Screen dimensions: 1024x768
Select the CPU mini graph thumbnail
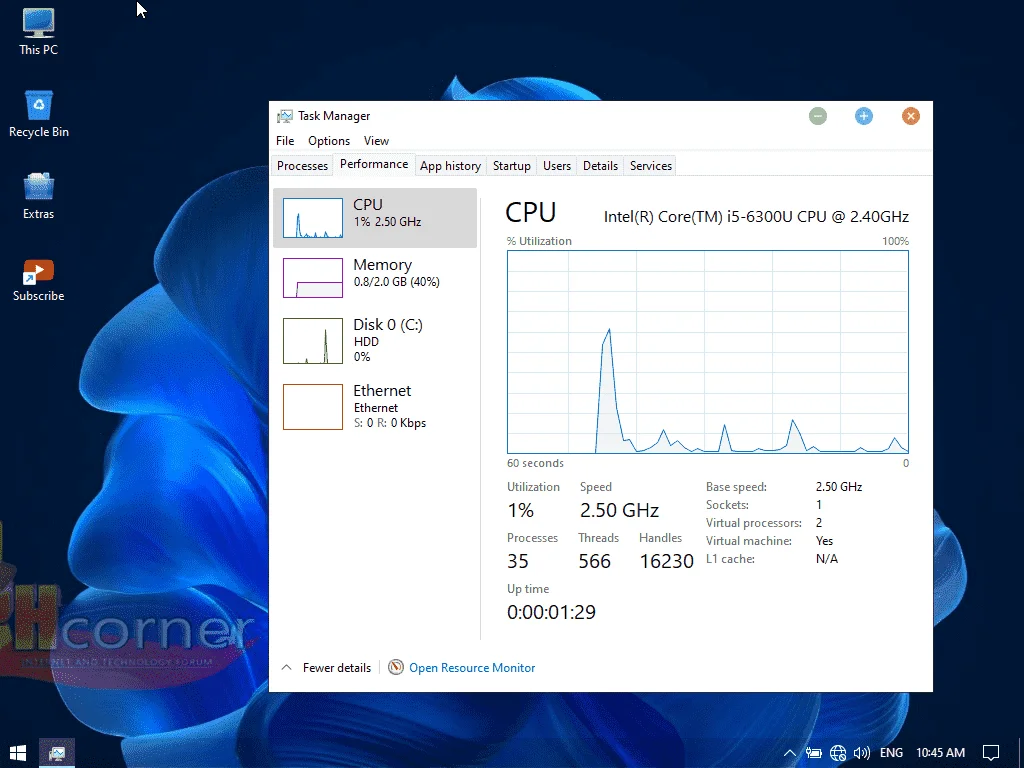(313, 217)
